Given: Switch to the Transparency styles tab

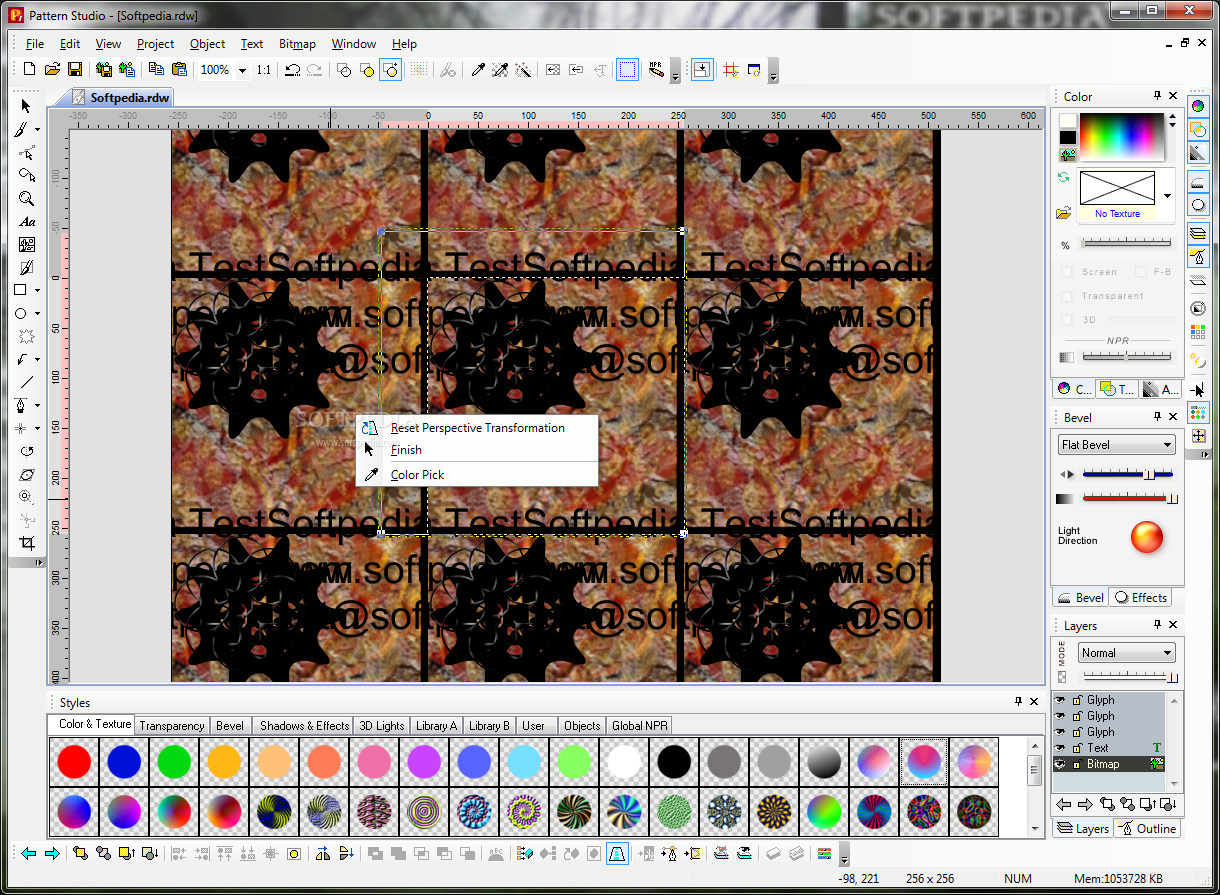Looking at the screenshot, I should (x=172, y=726).
